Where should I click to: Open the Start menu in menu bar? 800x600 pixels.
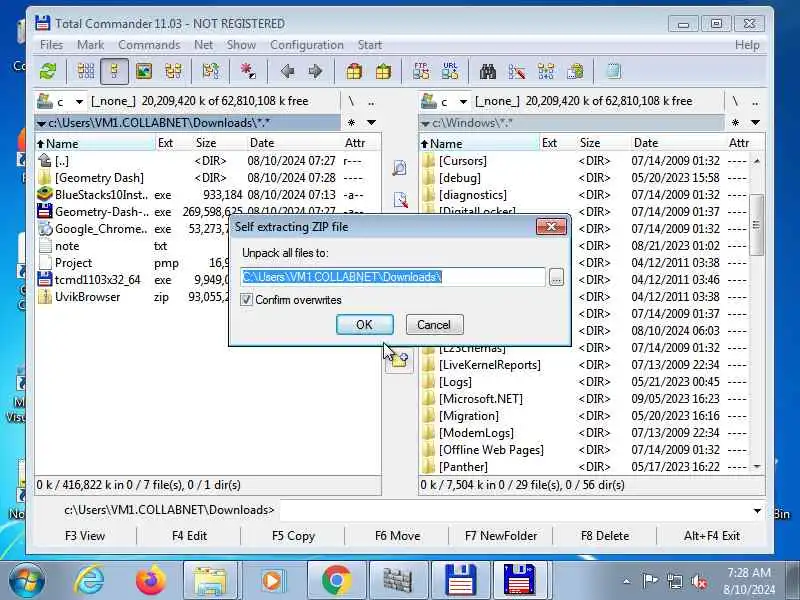click(369, 45)
